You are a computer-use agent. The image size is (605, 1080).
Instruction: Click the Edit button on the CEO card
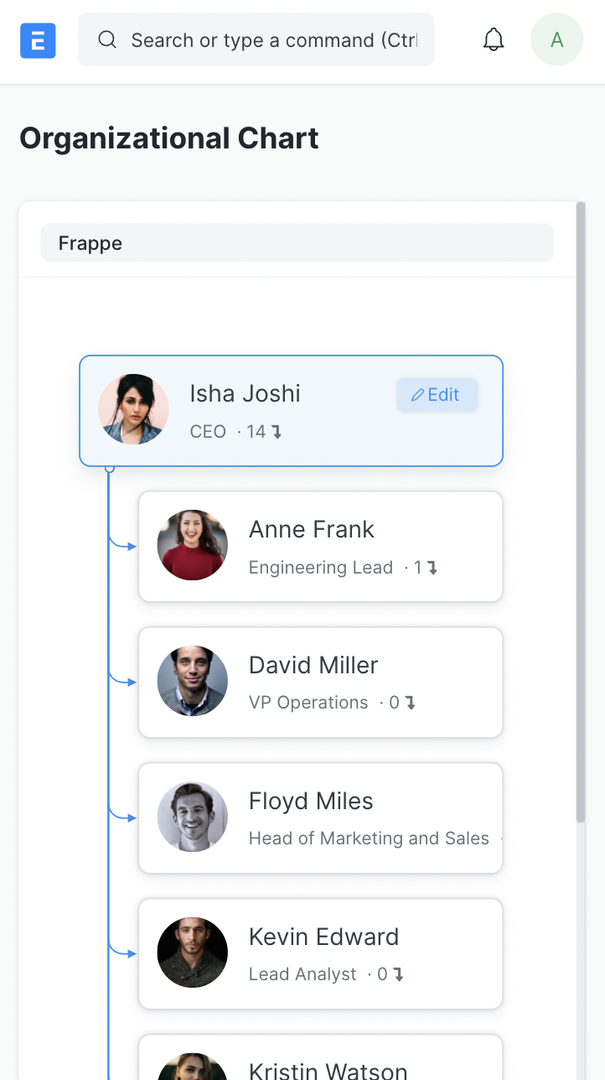point(437,394)
